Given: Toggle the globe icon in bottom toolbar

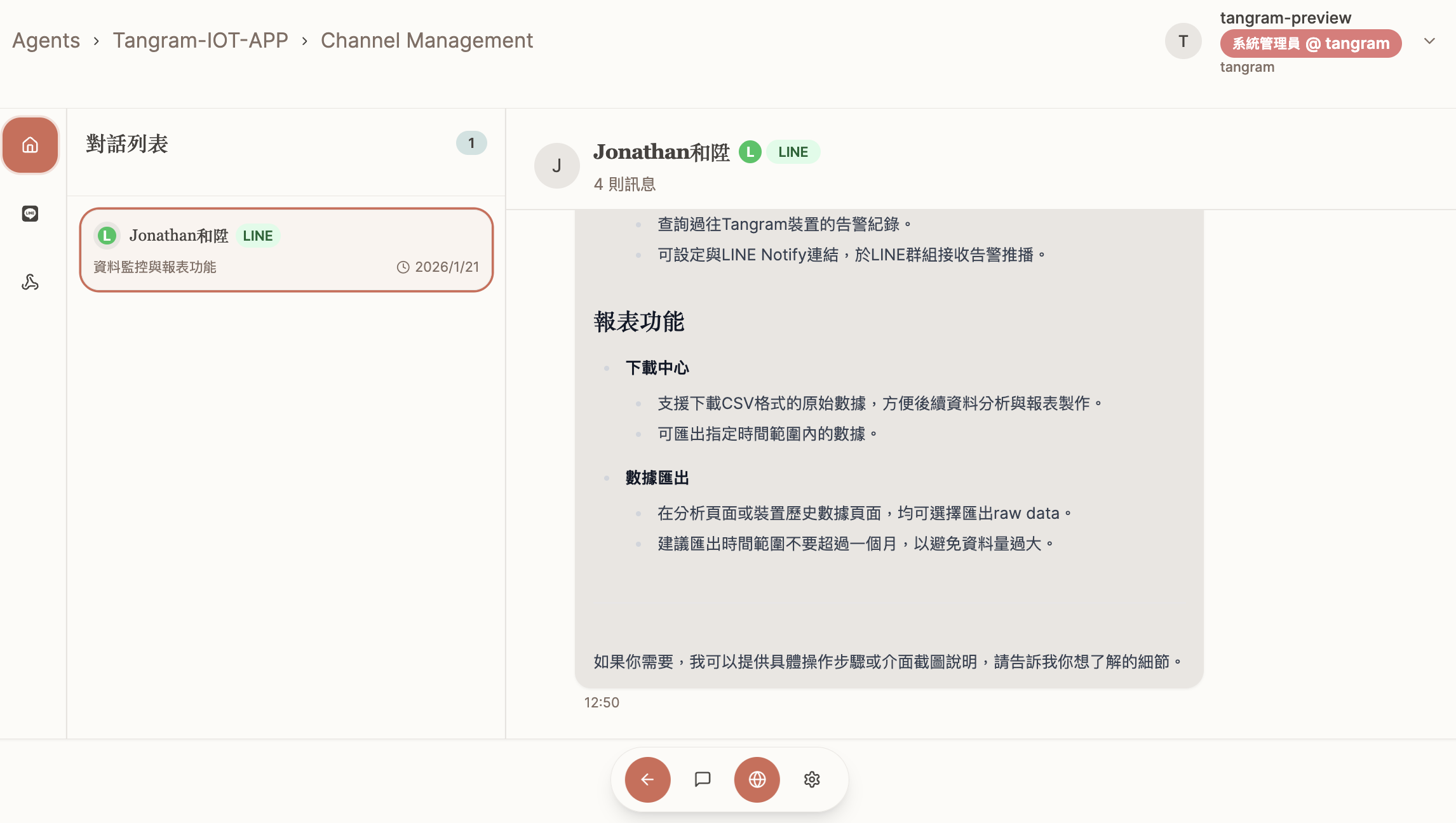Looking at the screenshot, I should coord(757,779).
